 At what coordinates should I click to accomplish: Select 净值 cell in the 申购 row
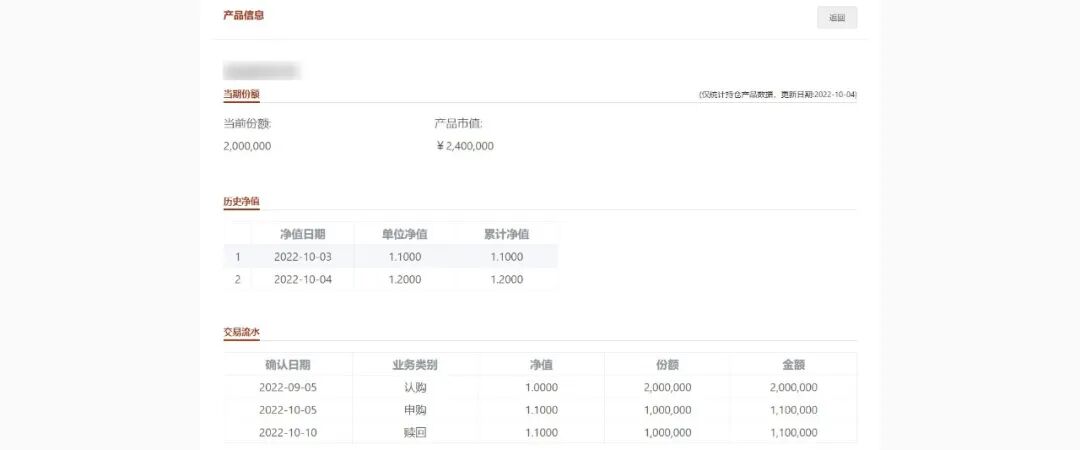[541, 410]
